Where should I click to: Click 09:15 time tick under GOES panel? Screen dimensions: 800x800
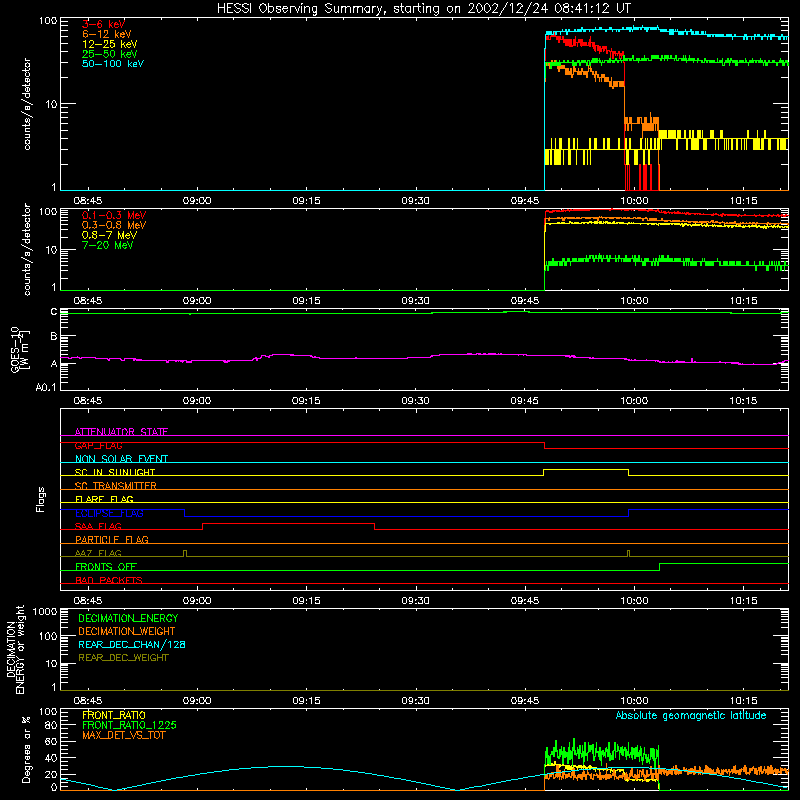(x=306, y=401)
